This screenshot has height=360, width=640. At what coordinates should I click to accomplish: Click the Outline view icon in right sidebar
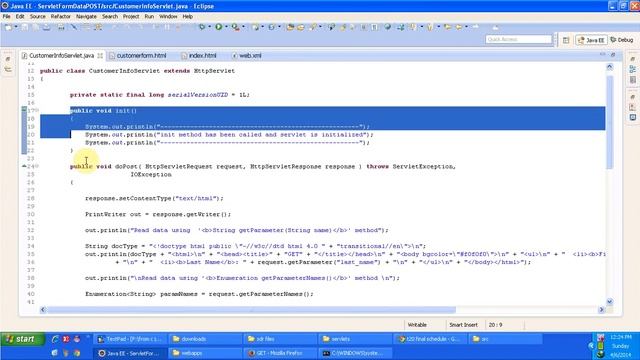click(x=633, y=69)
